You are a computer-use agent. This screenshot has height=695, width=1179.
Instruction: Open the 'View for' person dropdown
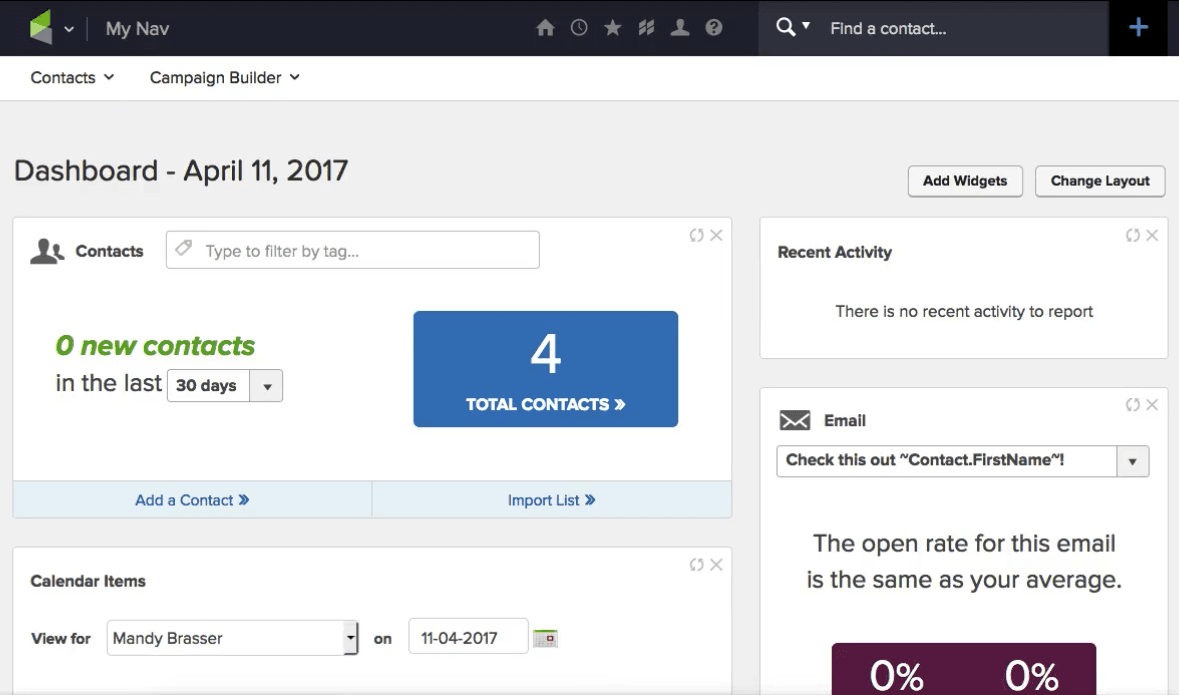(352, 637)
